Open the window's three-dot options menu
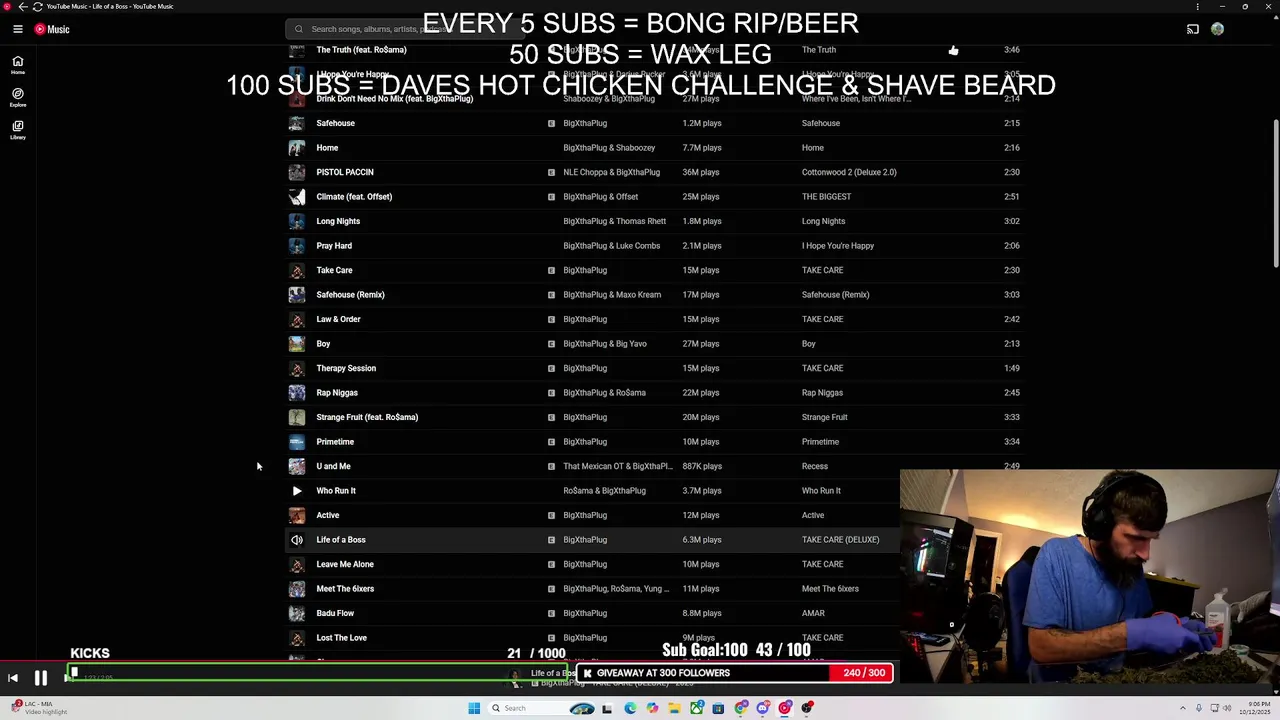 coord(1197,6)
